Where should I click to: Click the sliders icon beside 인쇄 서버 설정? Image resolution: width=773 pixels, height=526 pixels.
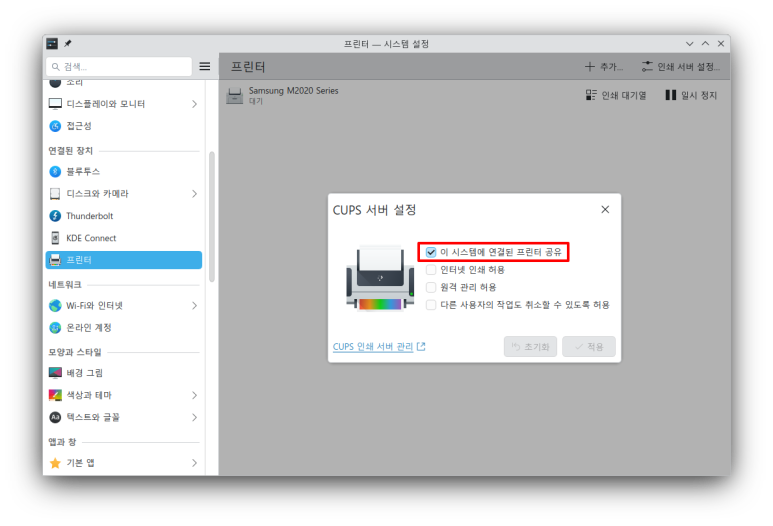click(647, 67)
